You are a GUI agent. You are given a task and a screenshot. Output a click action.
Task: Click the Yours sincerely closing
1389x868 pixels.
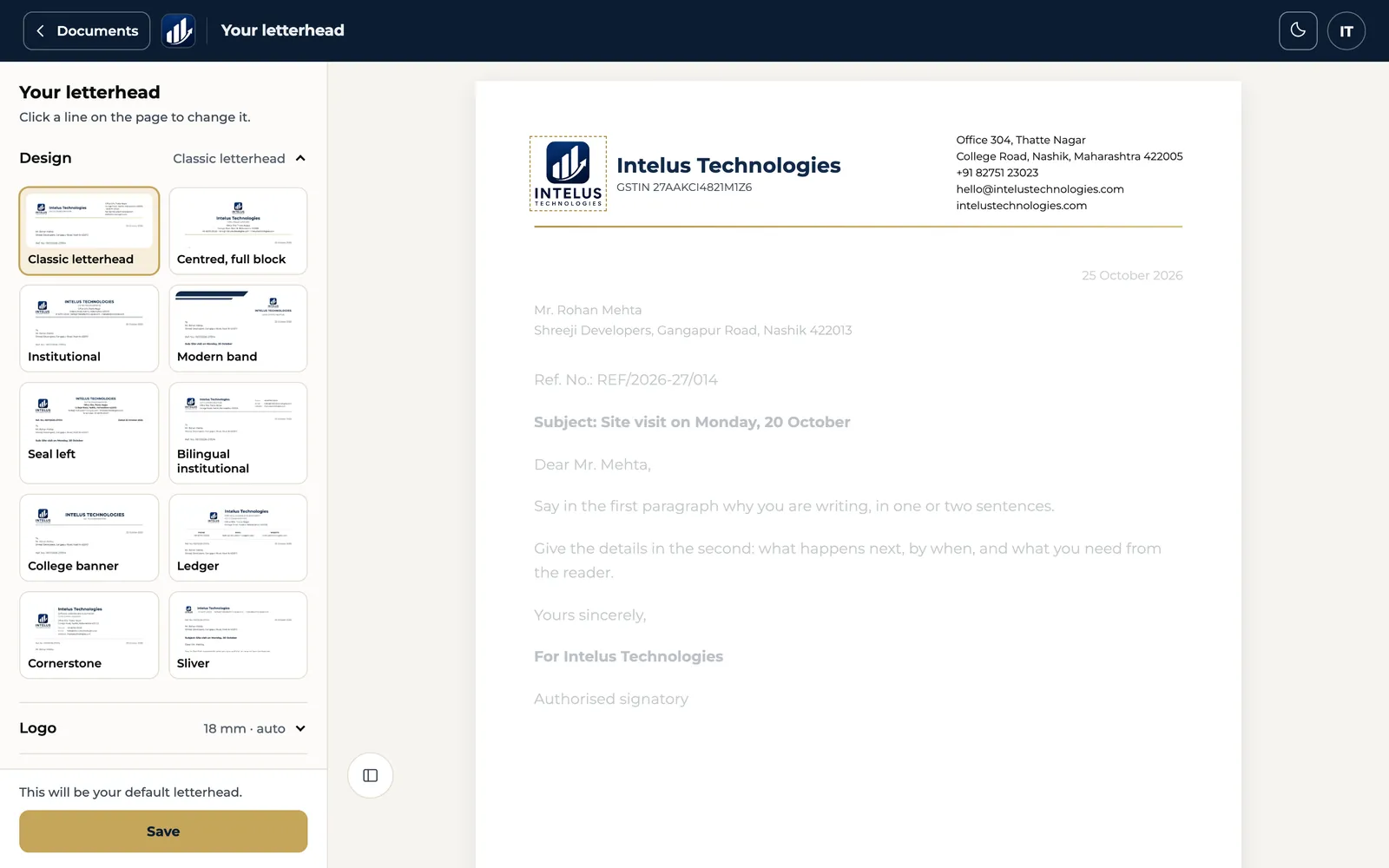(589, 615)
